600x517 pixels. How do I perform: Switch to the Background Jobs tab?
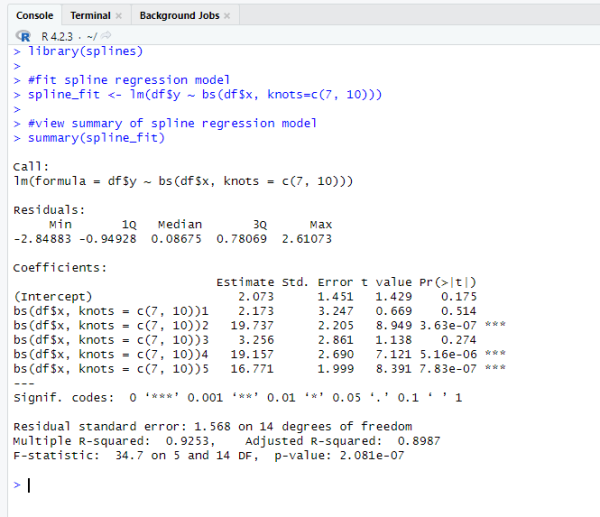[178, 16]
